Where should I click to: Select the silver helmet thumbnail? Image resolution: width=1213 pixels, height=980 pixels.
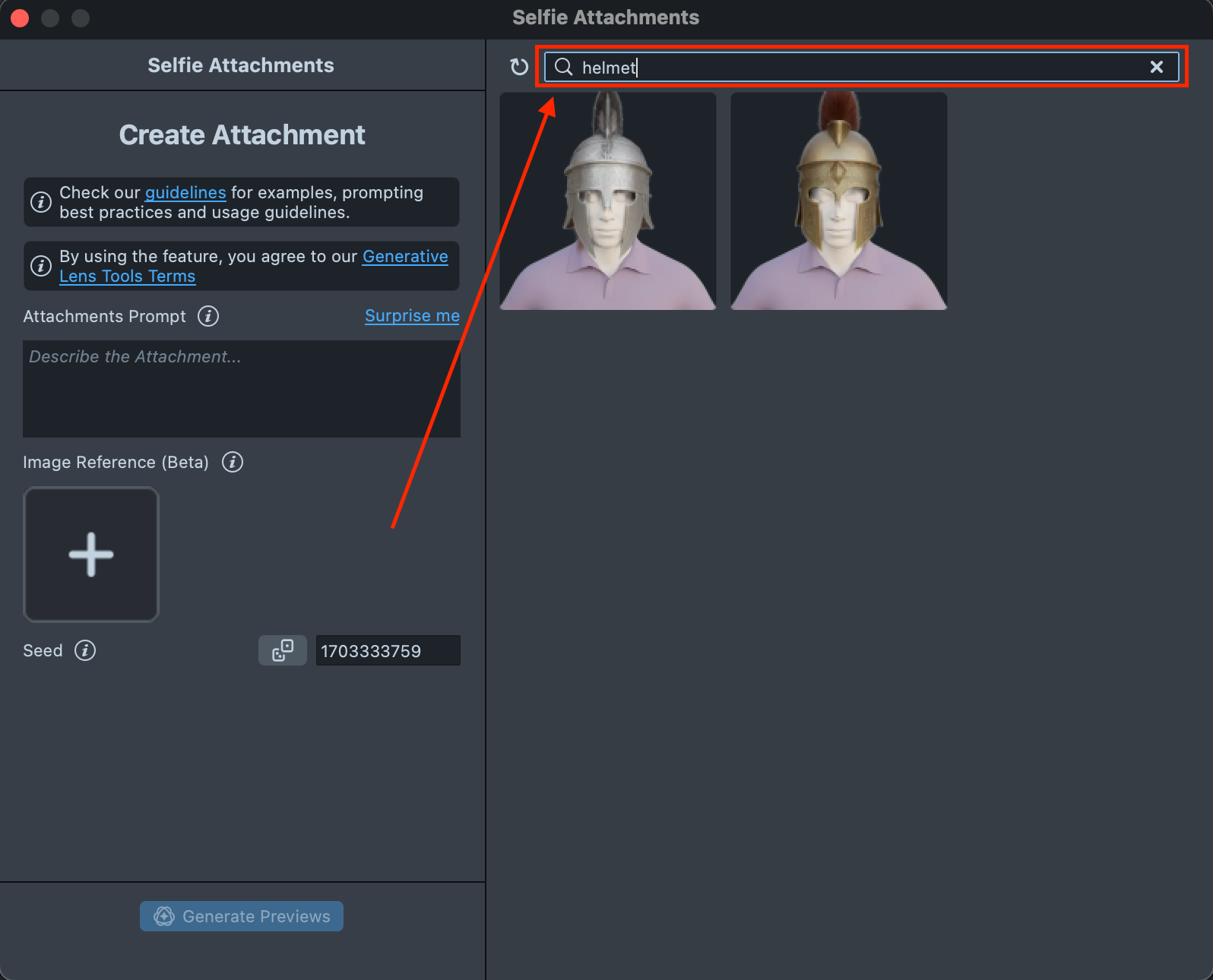[x=608, y=201]
